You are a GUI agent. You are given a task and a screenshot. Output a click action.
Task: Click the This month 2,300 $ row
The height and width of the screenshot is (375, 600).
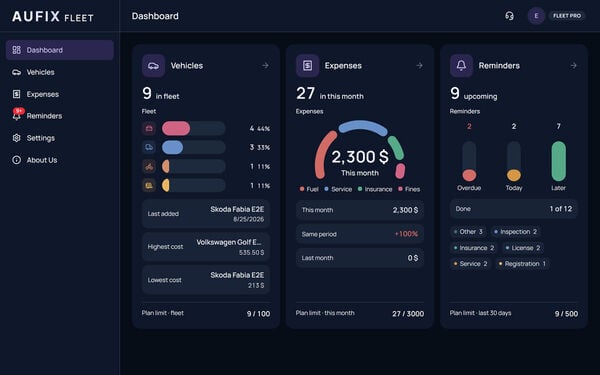coord(360,210)
